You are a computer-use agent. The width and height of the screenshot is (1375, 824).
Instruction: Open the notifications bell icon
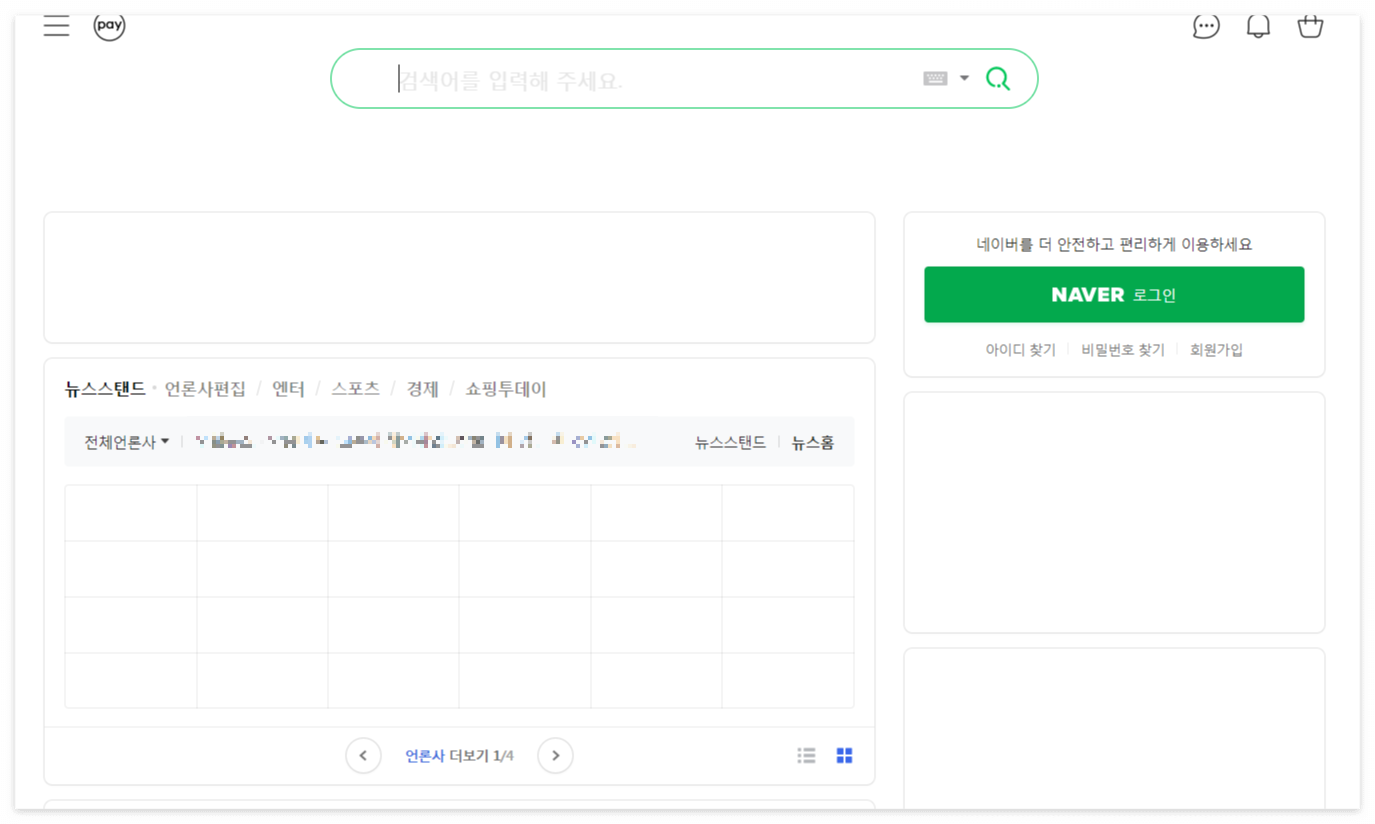tap(1258, 26)
